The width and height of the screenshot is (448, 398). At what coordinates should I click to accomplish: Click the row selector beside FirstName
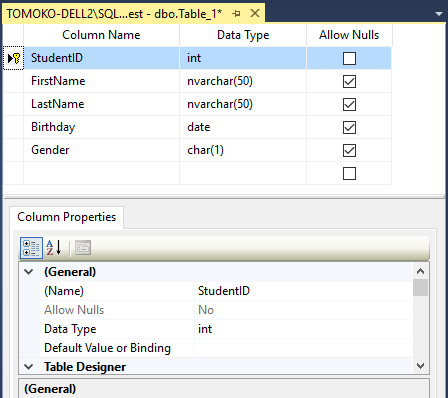click(13, 81)
